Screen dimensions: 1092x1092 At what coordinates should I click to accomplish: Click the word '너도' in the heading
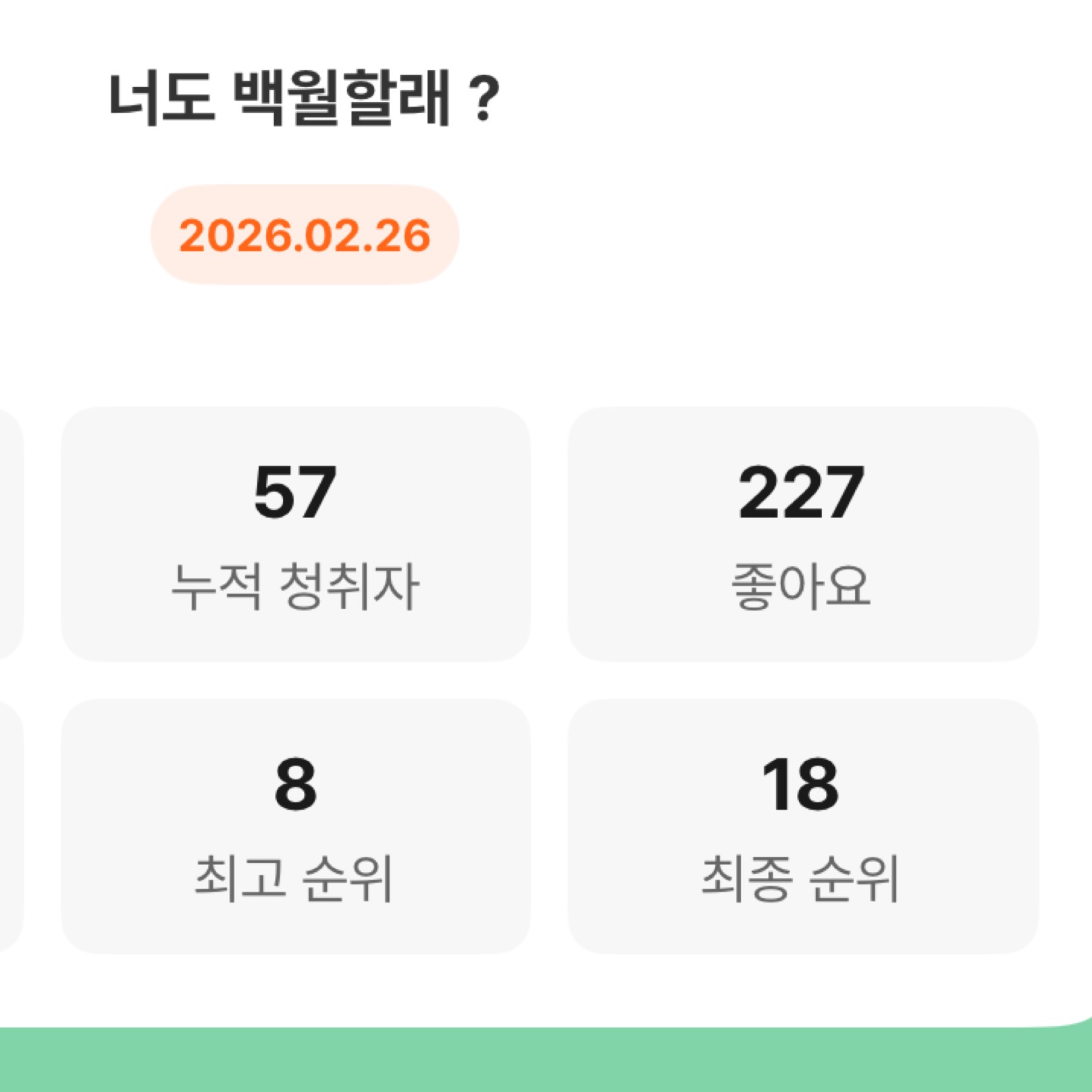[x=161, y=99]
